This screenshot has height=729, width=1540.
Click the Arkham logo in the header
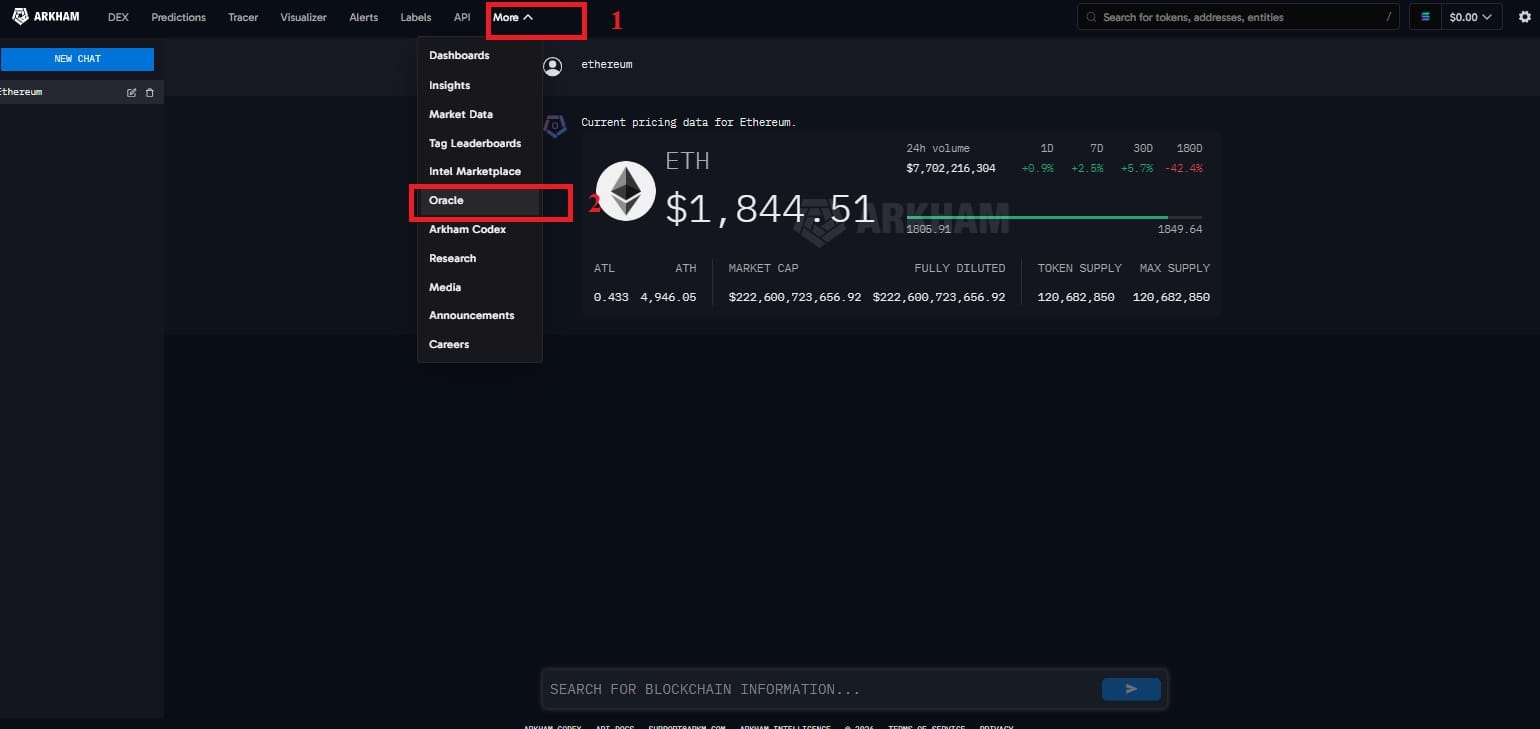[46, 17]
